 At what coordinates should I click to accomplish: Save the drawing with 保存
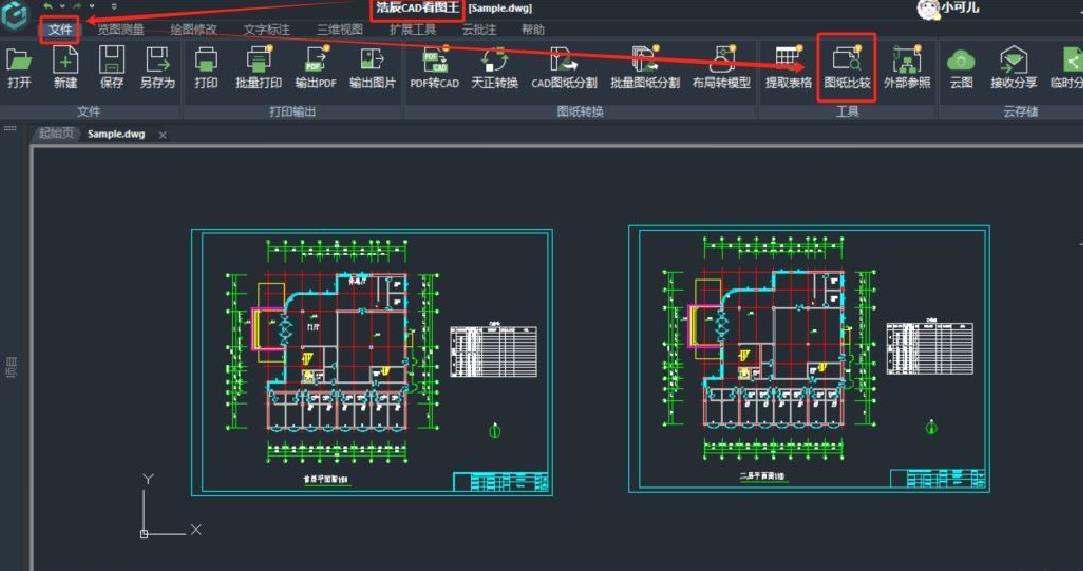click(111, 68)
